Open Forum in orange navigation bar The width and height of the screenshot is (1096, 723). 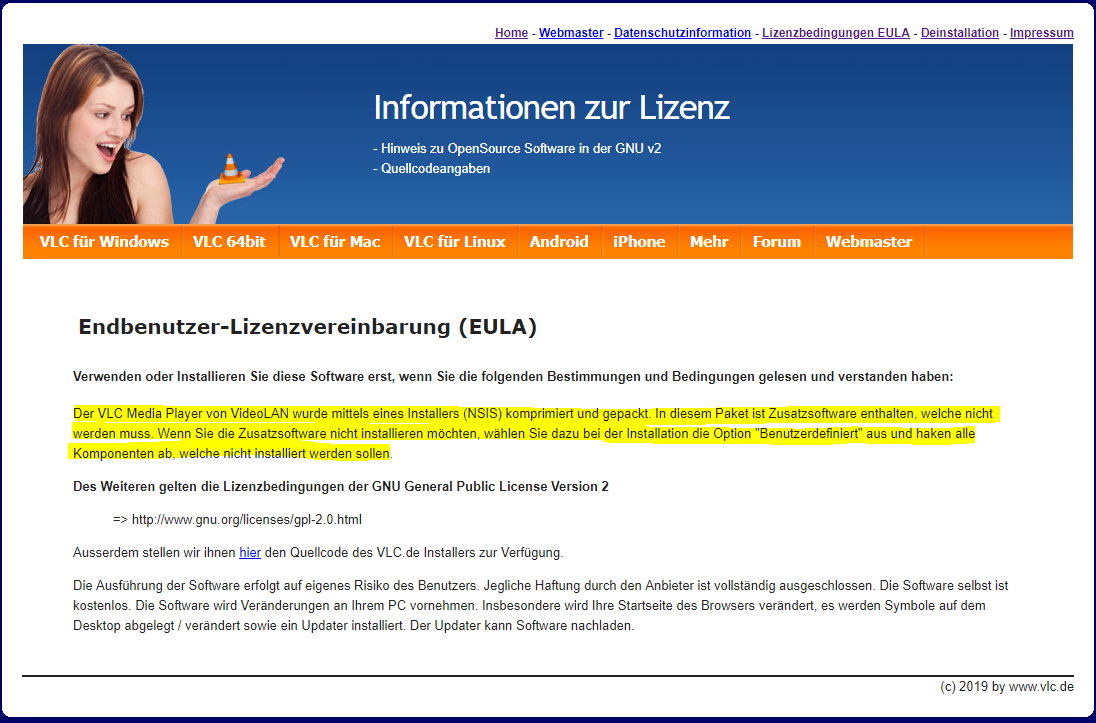pyautogui.click(x=777, y=242)
